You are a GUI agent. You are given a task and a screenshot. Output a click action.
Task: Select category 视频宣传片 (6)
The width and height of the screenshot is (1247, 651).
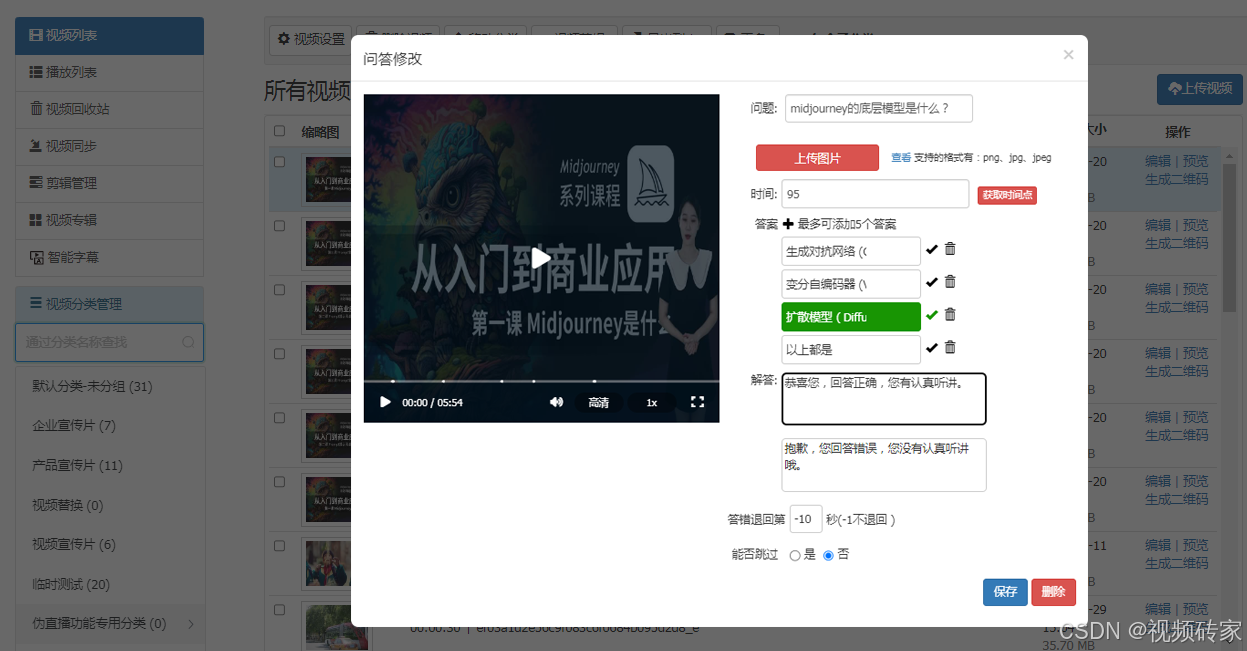tap(109, 545)
